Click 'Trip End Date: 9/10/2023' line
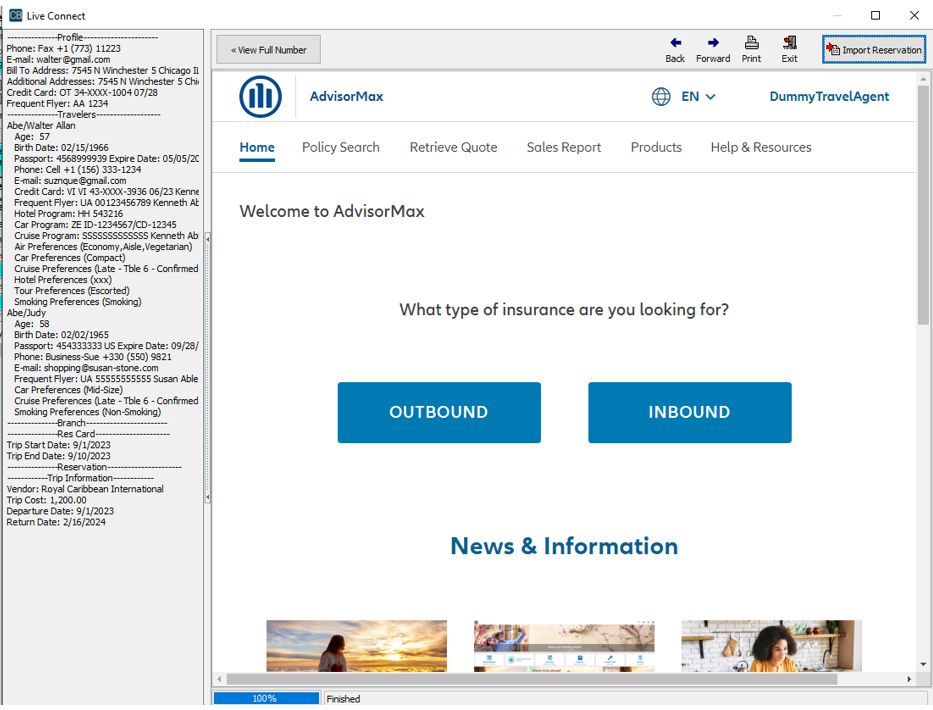 58,456
